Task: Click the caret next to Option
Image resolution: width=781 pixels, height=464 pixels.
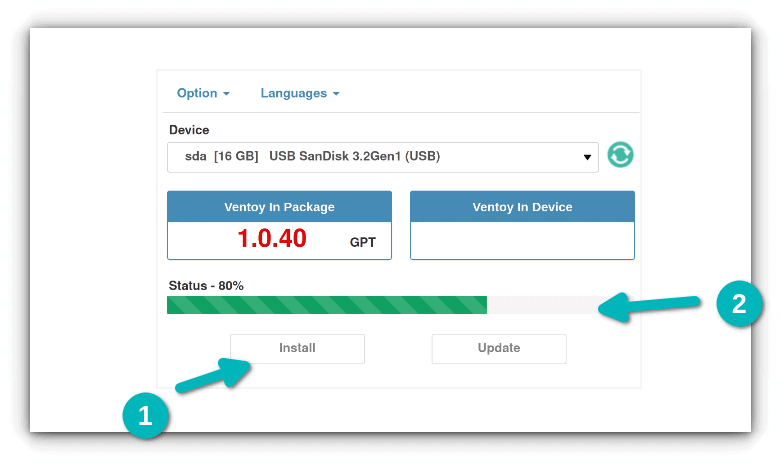Action: tap(226, 94)
